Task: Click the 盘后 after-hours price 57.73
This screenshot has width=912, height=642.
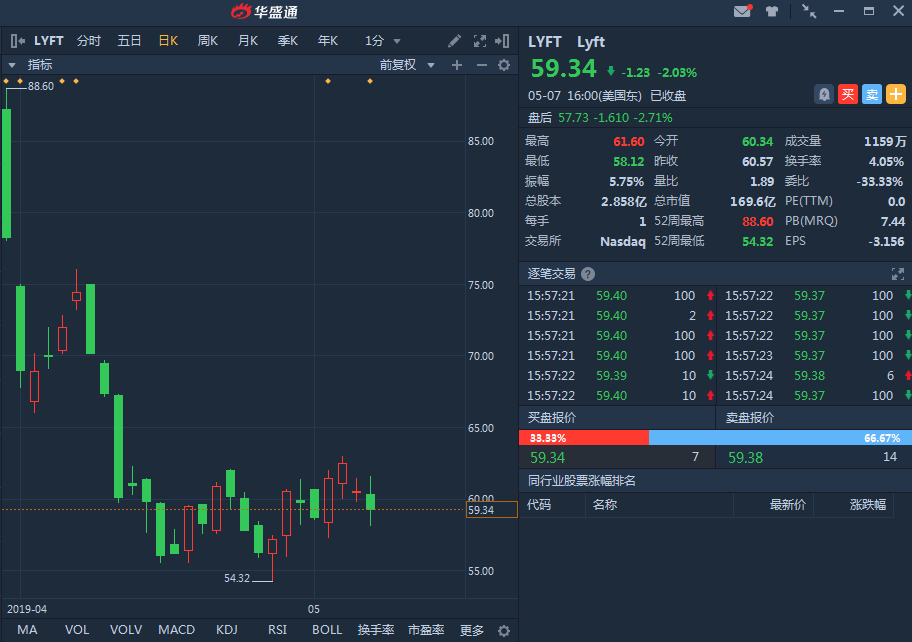Action: click(x=573, y=117)
